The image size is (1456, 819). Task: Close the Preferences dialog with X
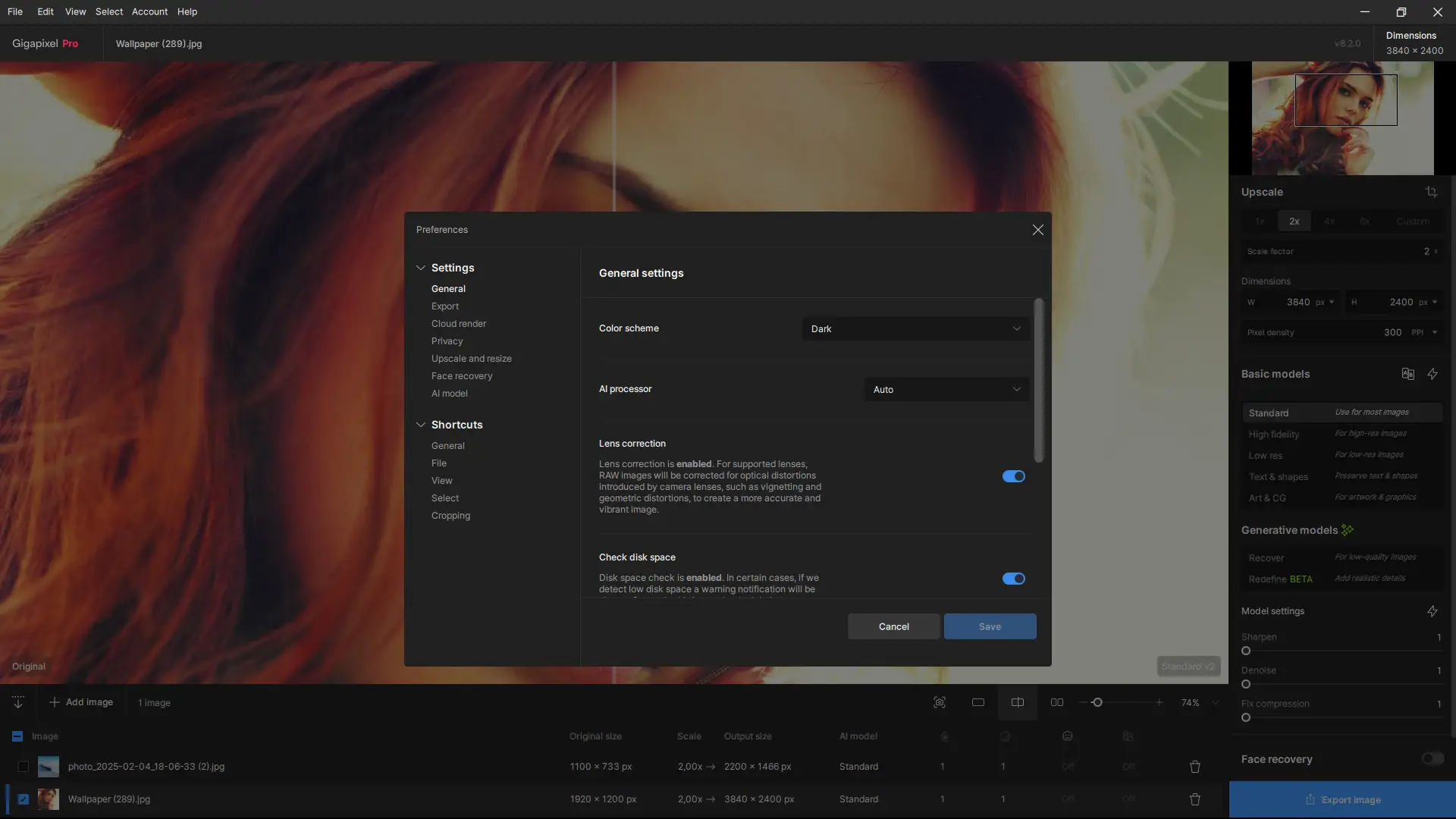pos(1037,230)
